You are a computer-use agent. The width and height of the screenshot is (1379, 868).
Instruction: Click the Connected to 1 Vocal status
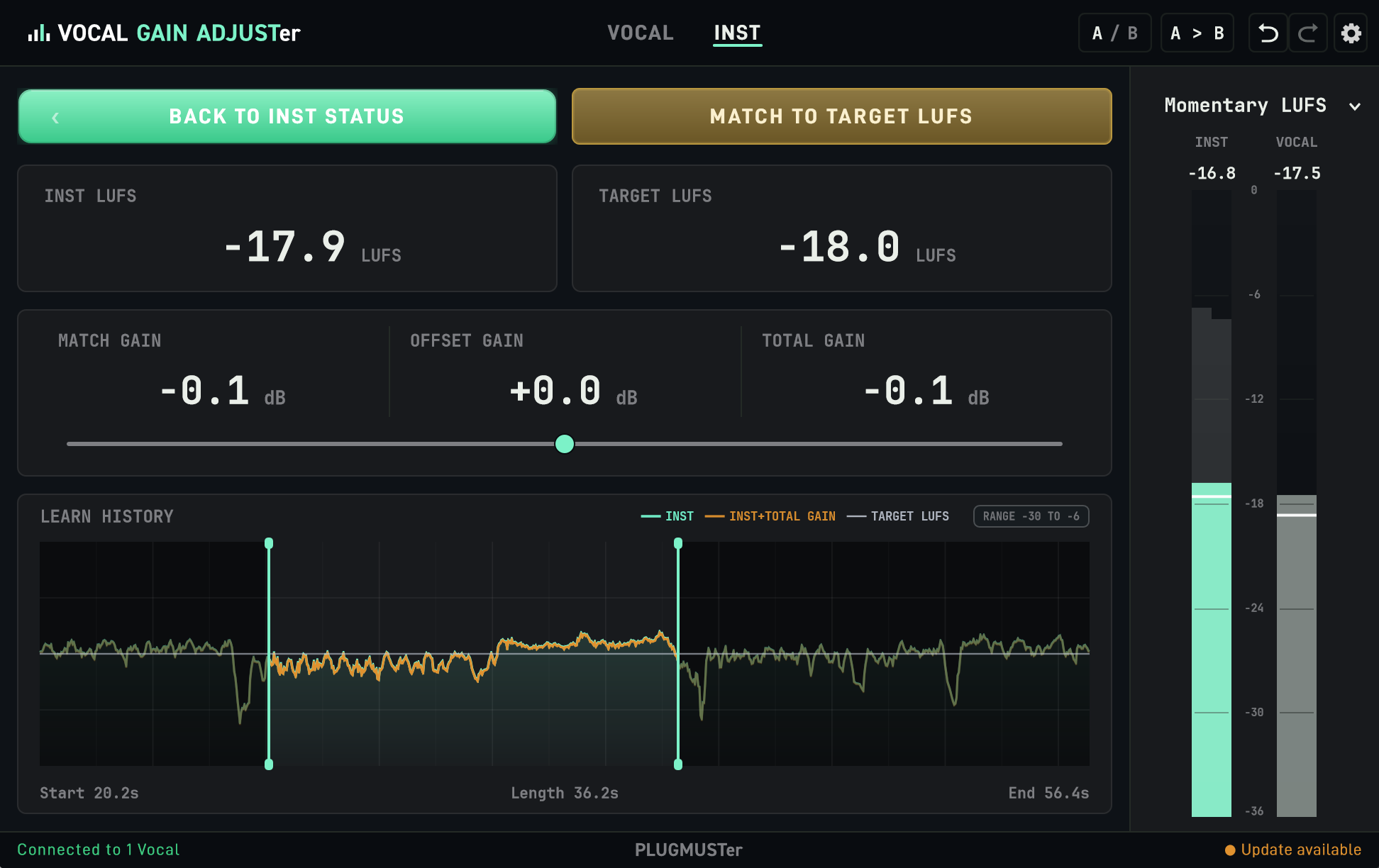point(99,850)
